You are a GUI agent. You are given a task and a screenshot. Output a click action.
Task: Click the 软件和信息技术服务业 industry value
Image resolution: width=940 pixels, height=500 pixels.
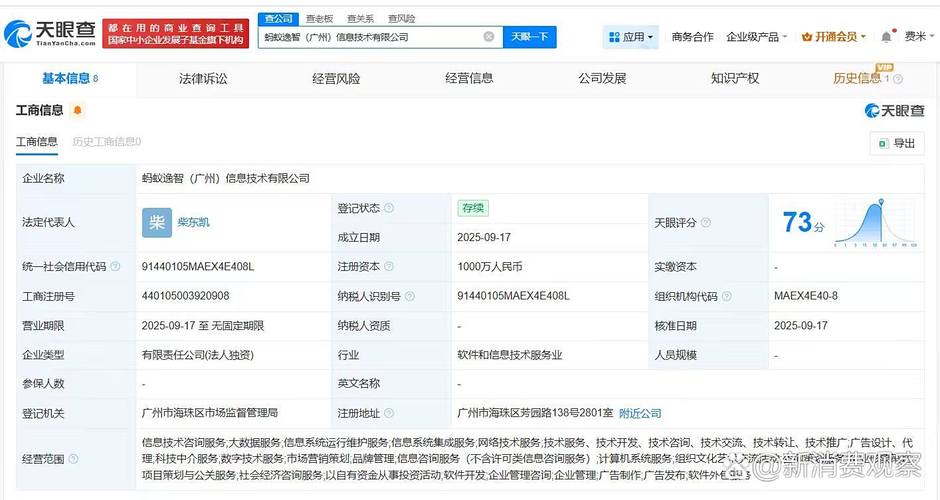(510, 355)
